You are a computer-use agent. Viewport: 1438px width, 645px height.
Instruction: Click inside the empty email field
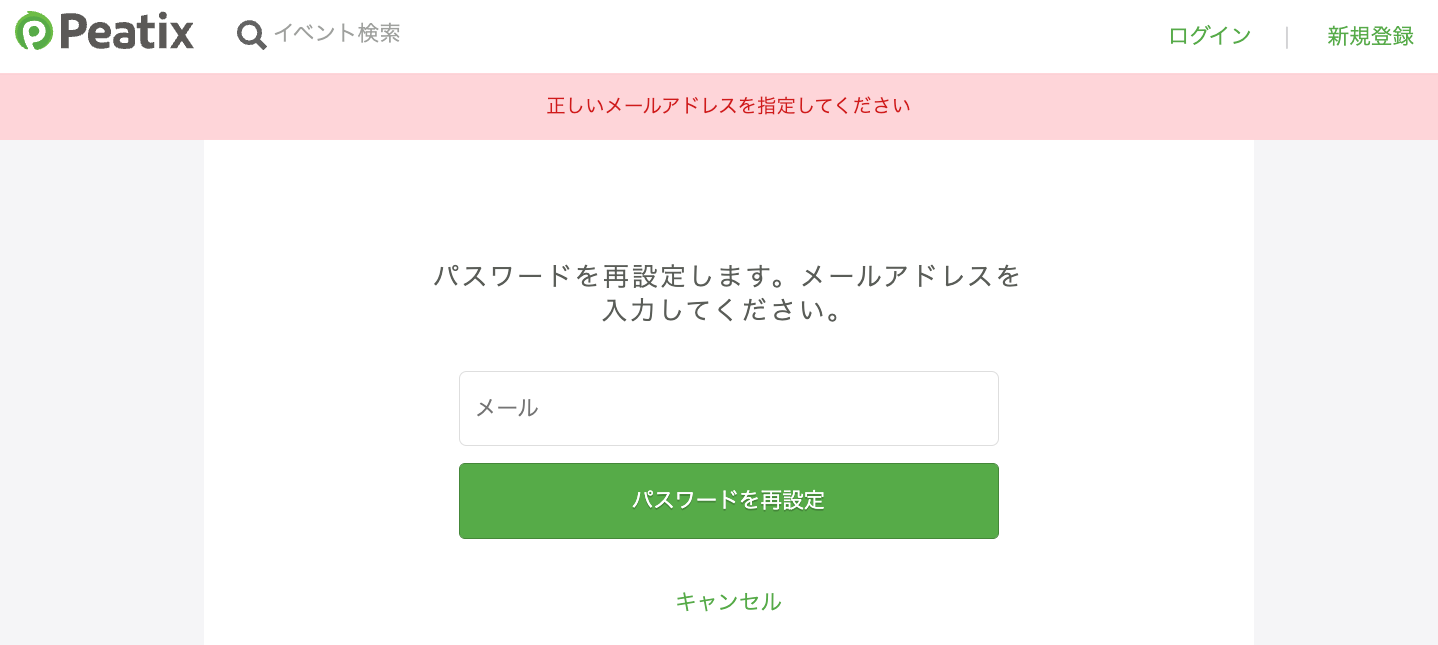728,408
